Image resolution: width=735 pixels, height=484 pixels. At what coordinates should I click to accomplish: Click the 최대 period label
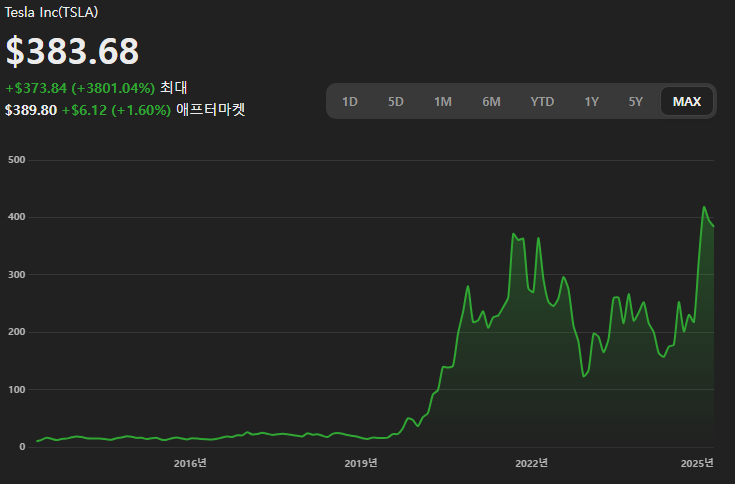173,88
